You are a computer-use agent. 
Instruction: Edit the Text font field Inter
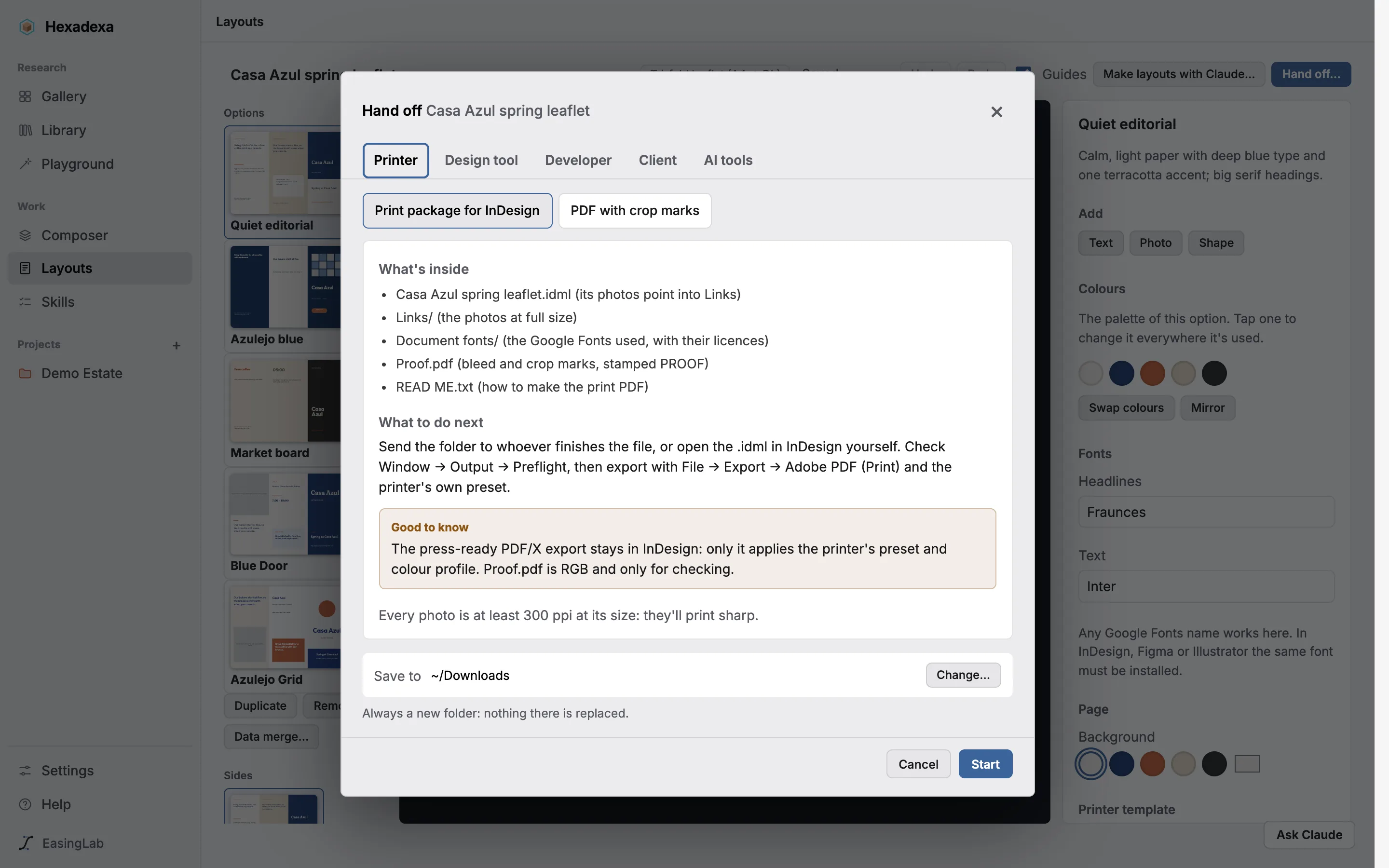point(1206,586)
